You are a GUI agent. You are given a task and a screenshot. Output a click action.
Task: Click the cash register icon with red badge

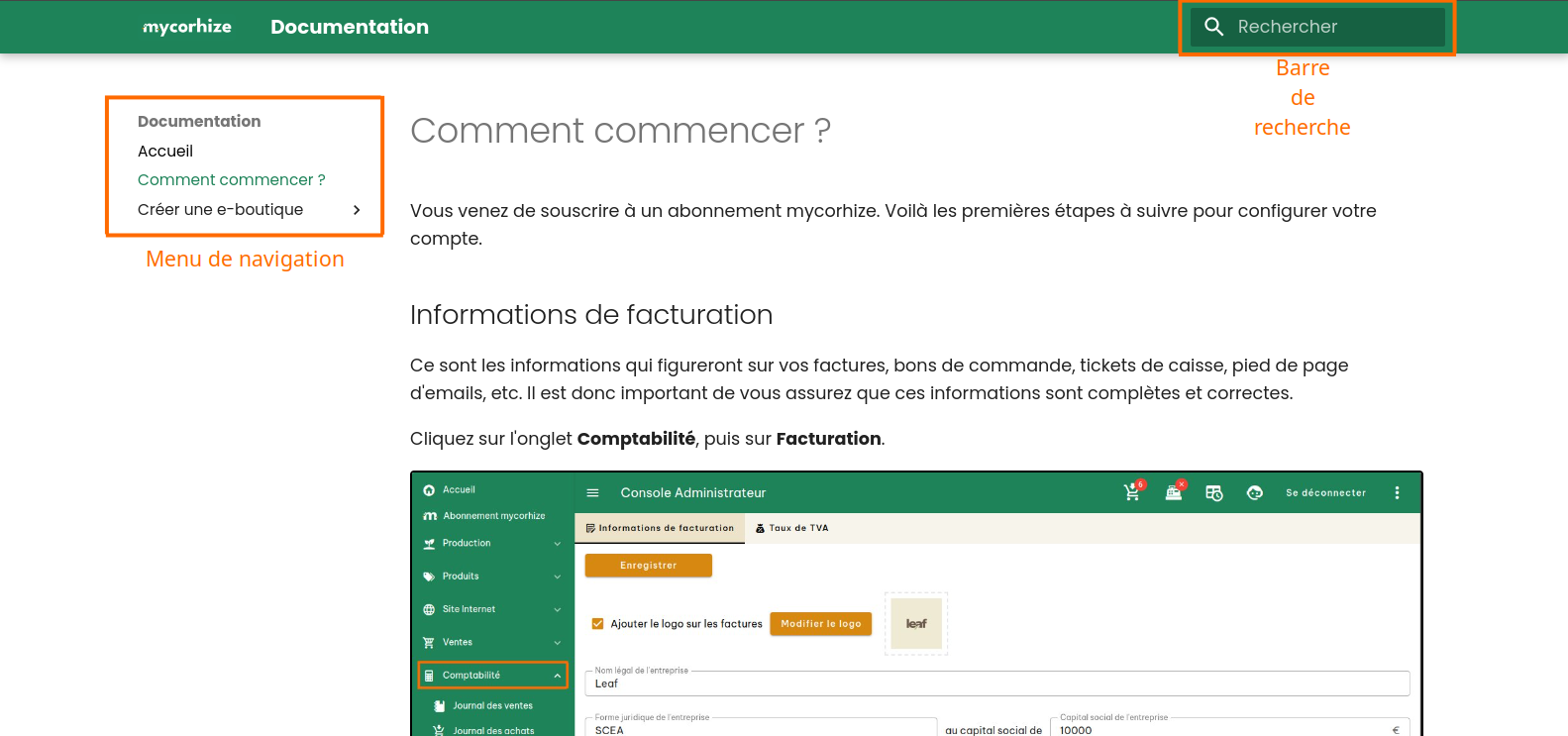click(x=1174, y=491)
